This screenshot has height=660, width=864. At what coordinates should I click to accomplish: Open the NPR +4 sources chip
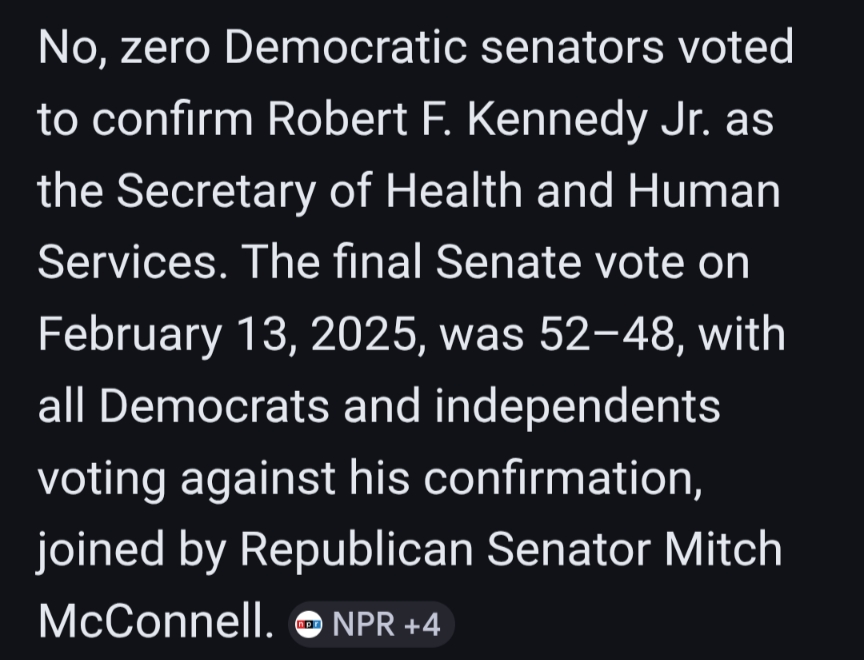pyautogui.click(x=370, y=625)
